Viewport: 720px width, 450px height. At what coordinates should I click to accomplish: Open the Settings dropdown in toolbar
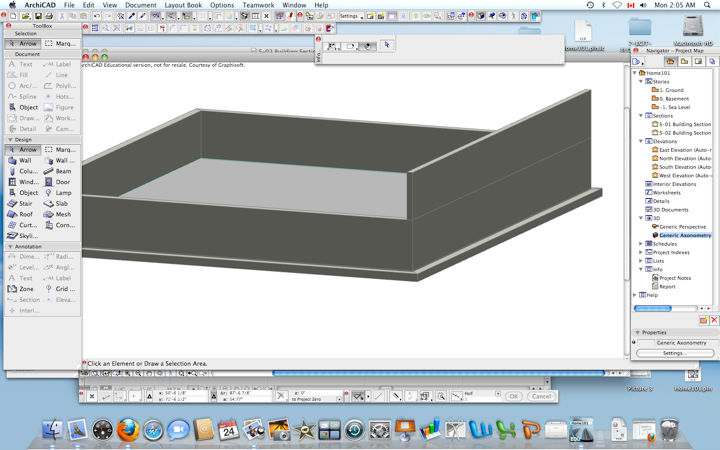[352, 16]
